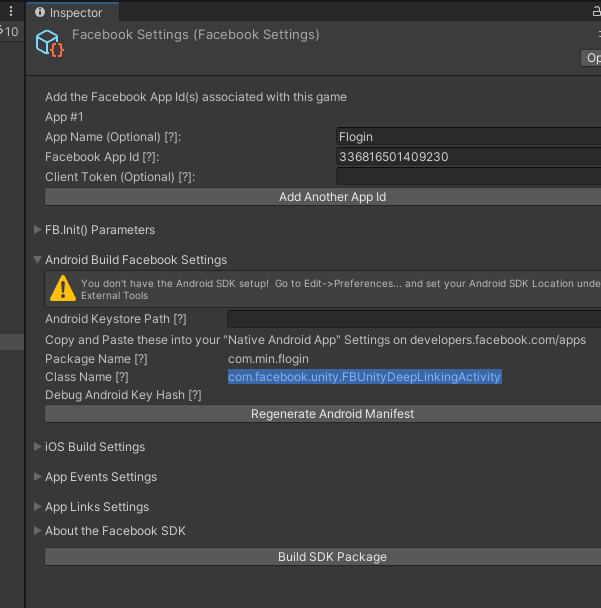
Task: Click the com.min.flogin package name
Action: coord(268,359)
